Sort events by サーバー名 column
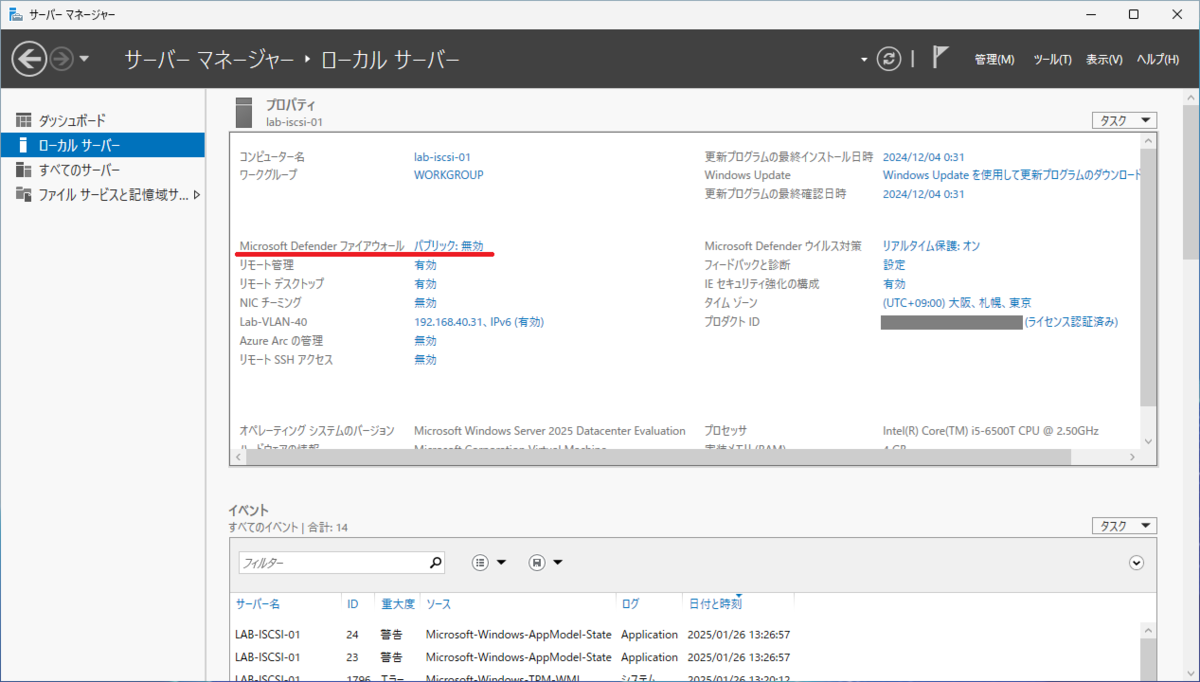 [257, 604]
